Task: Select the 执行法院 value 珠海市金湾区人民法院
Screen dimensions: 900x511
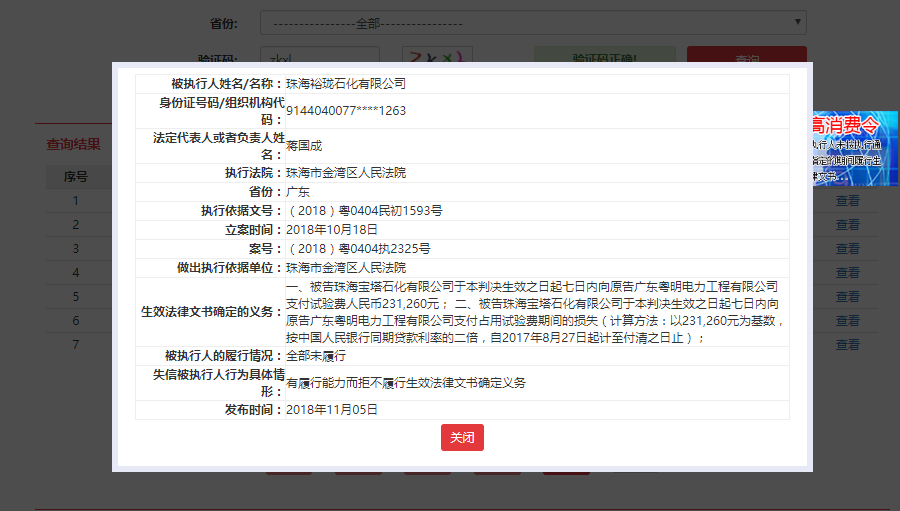Action: (346, 173)
